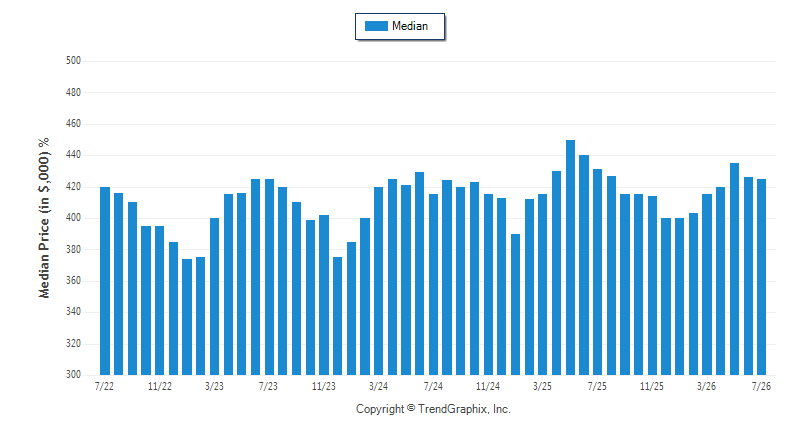Viewport: 800px width, 434px height.
Task: Click the 11/23 x-axis label
Action: pyautogui.click(x=324, y=386)
